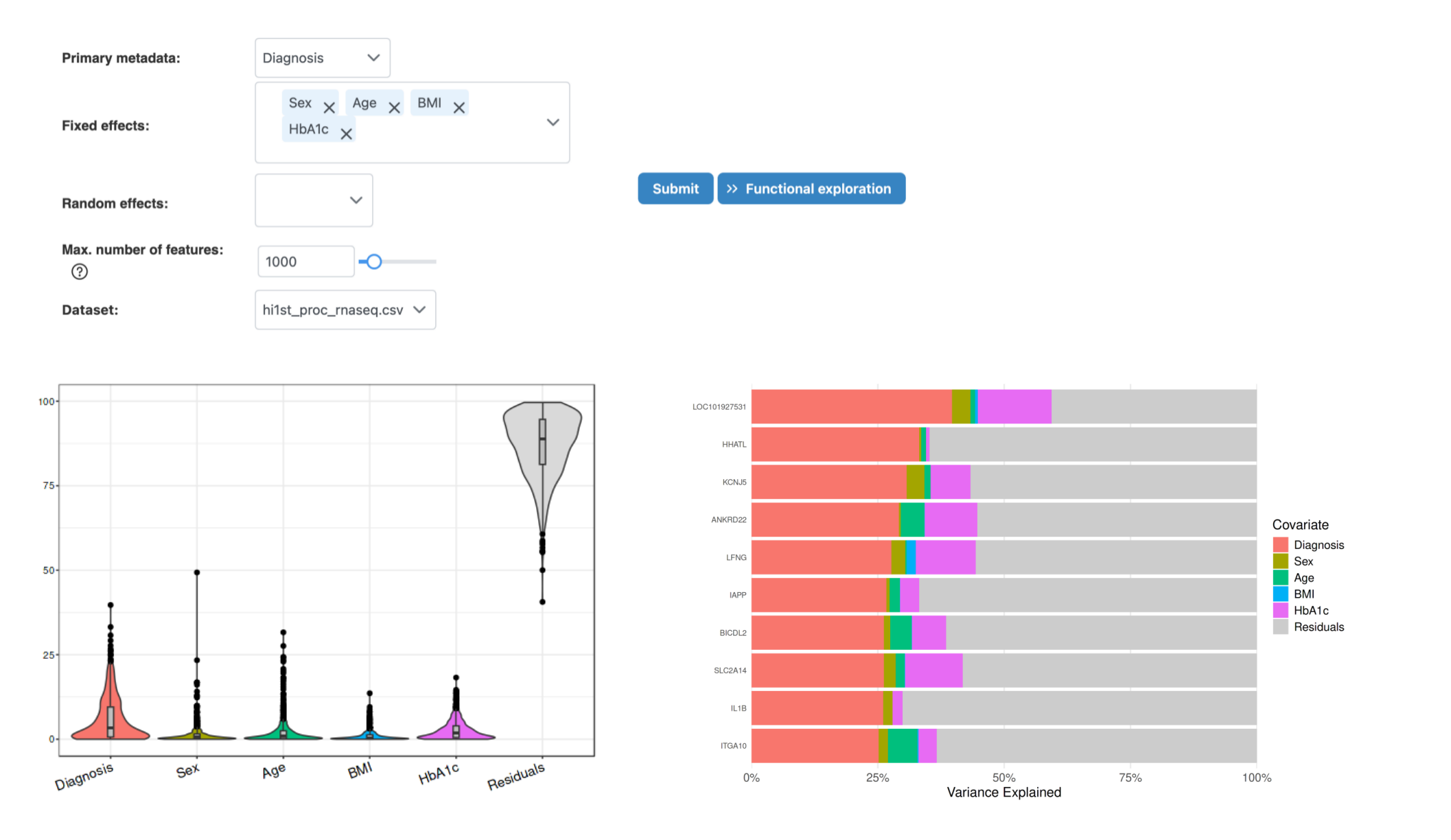Click the Submit button
Image resolution: width=1451 pixels, height=840 pixels.
675,189
